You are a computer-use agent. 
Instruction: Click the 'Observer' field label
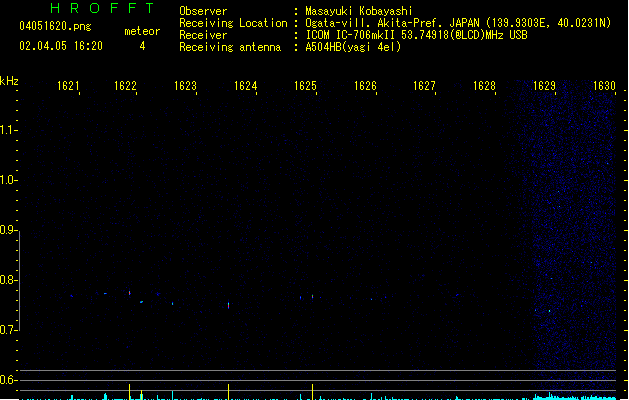pyautogui.click(x=203, y=11)
